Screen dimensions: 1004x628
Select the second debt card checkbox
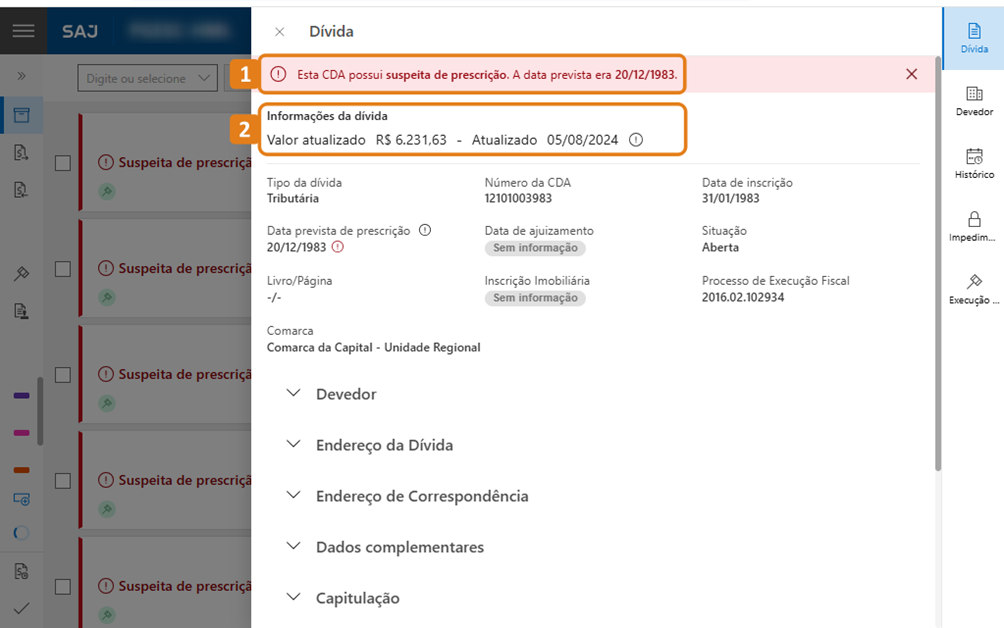pyautogui.click(x=63, y=269)
